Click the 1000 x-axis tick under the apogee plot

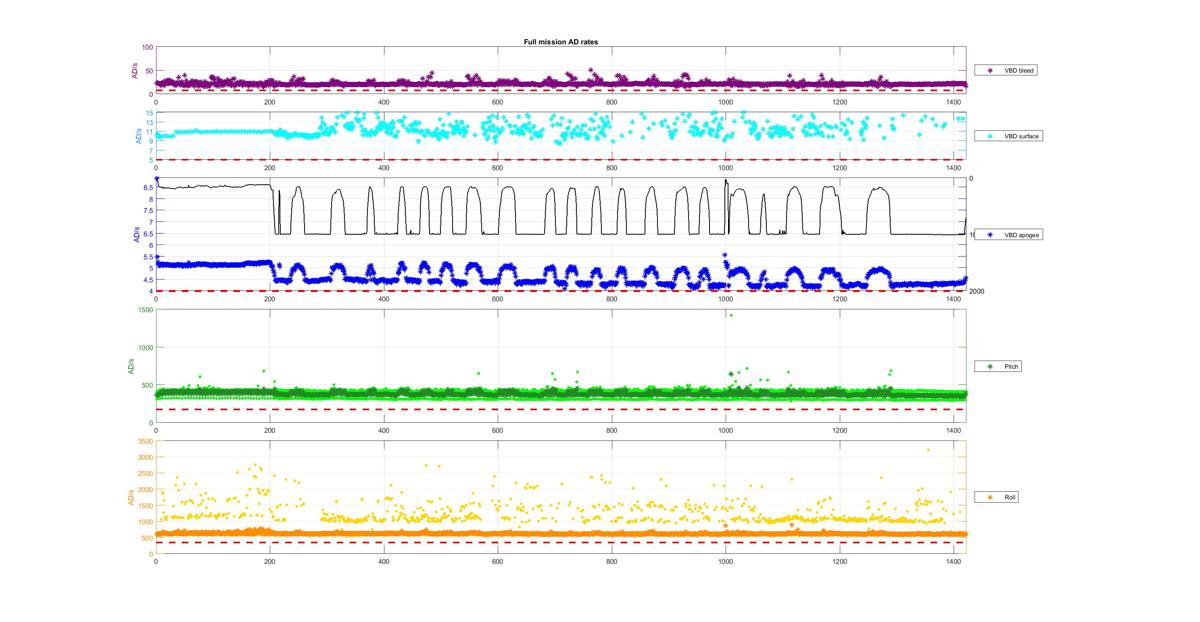pos(726,298)
